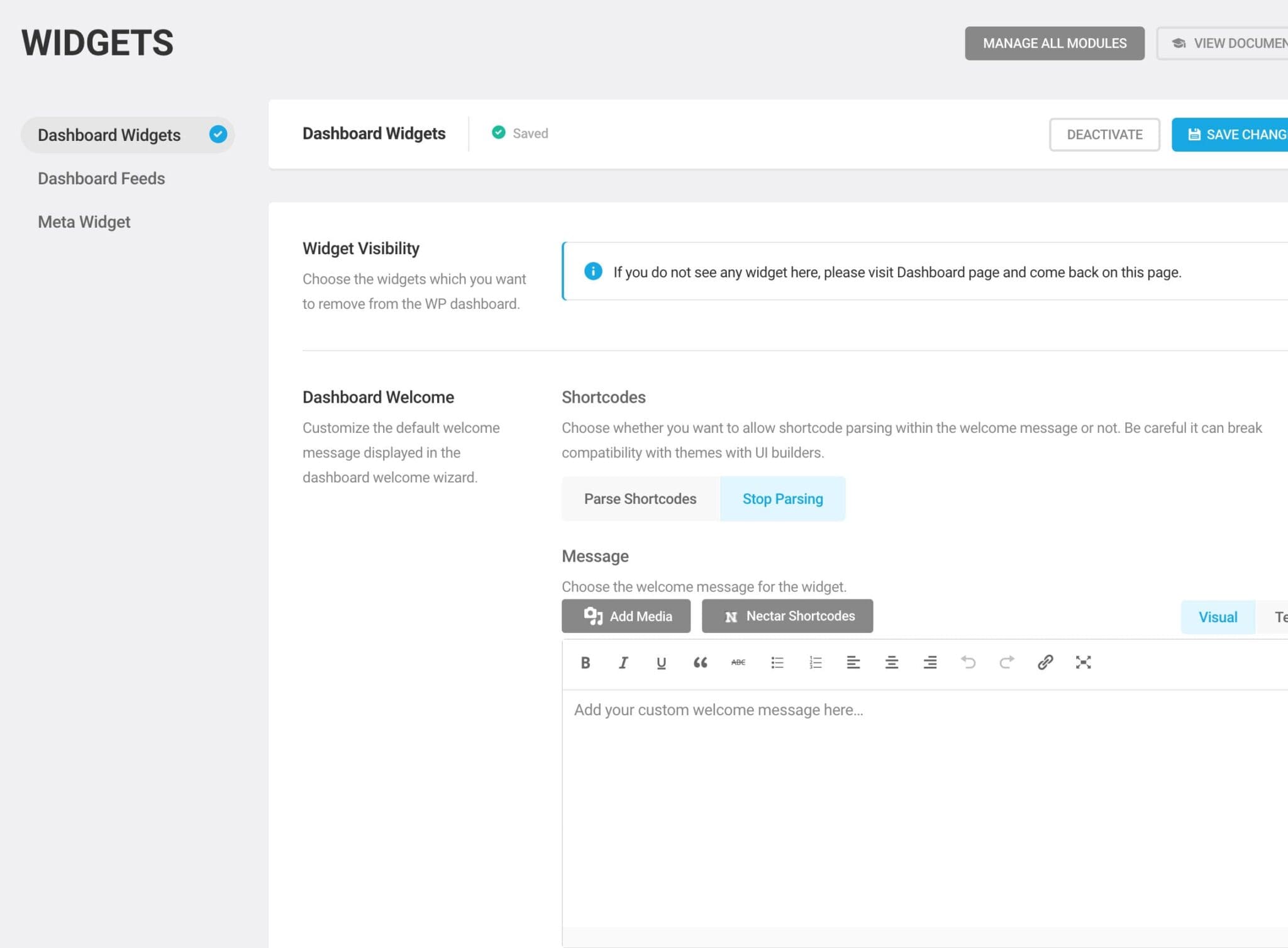Open Dashboard Feeds in sidebar

pos(101,179)
